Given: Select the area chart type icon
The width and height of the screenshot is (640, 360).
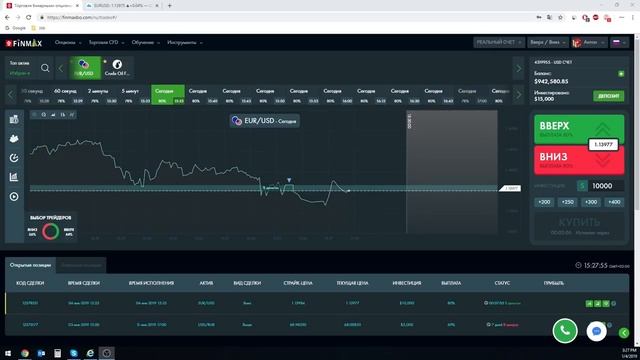Looking at the screenshot, I should (53, 115).
